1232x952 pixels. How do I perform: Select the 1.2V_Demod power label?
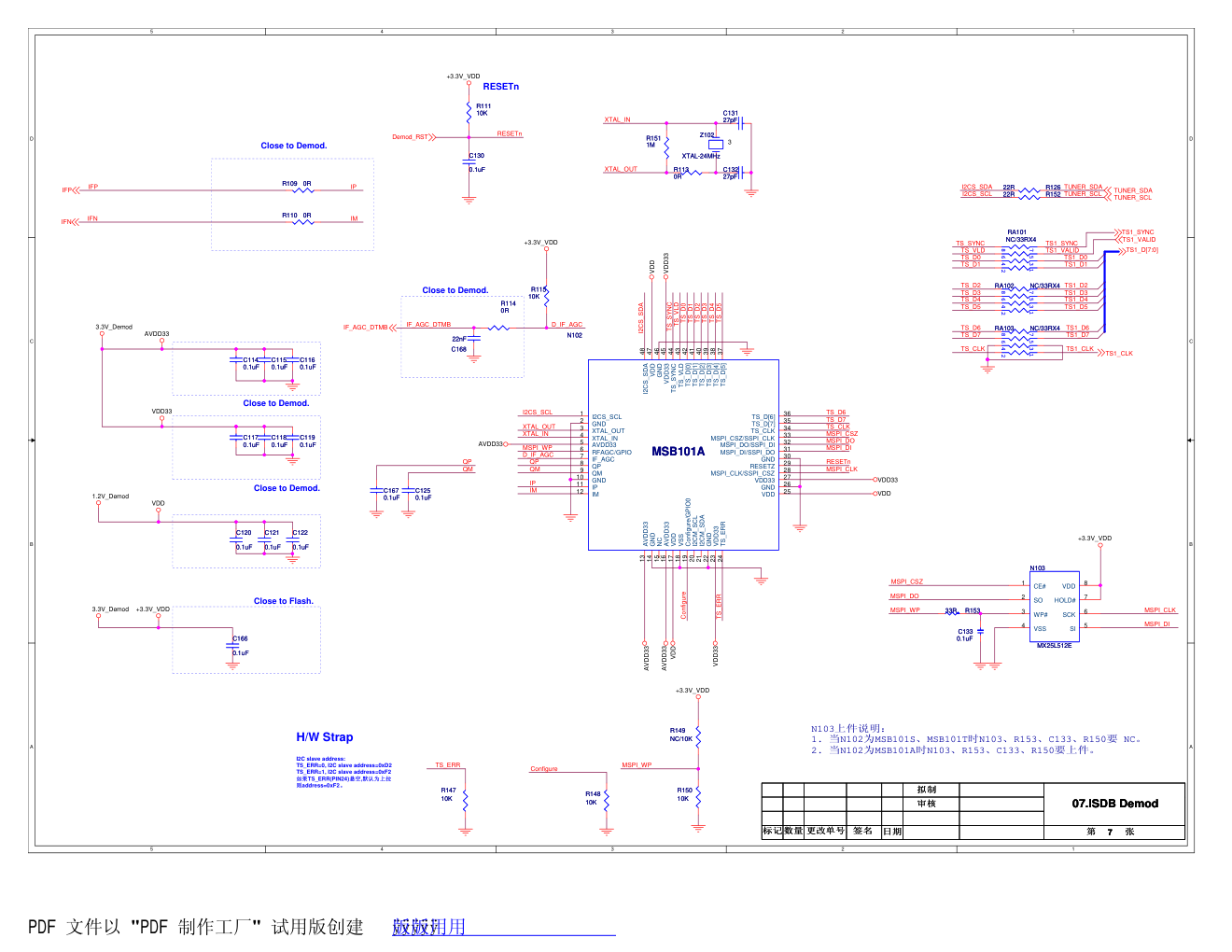coord(110,497)
